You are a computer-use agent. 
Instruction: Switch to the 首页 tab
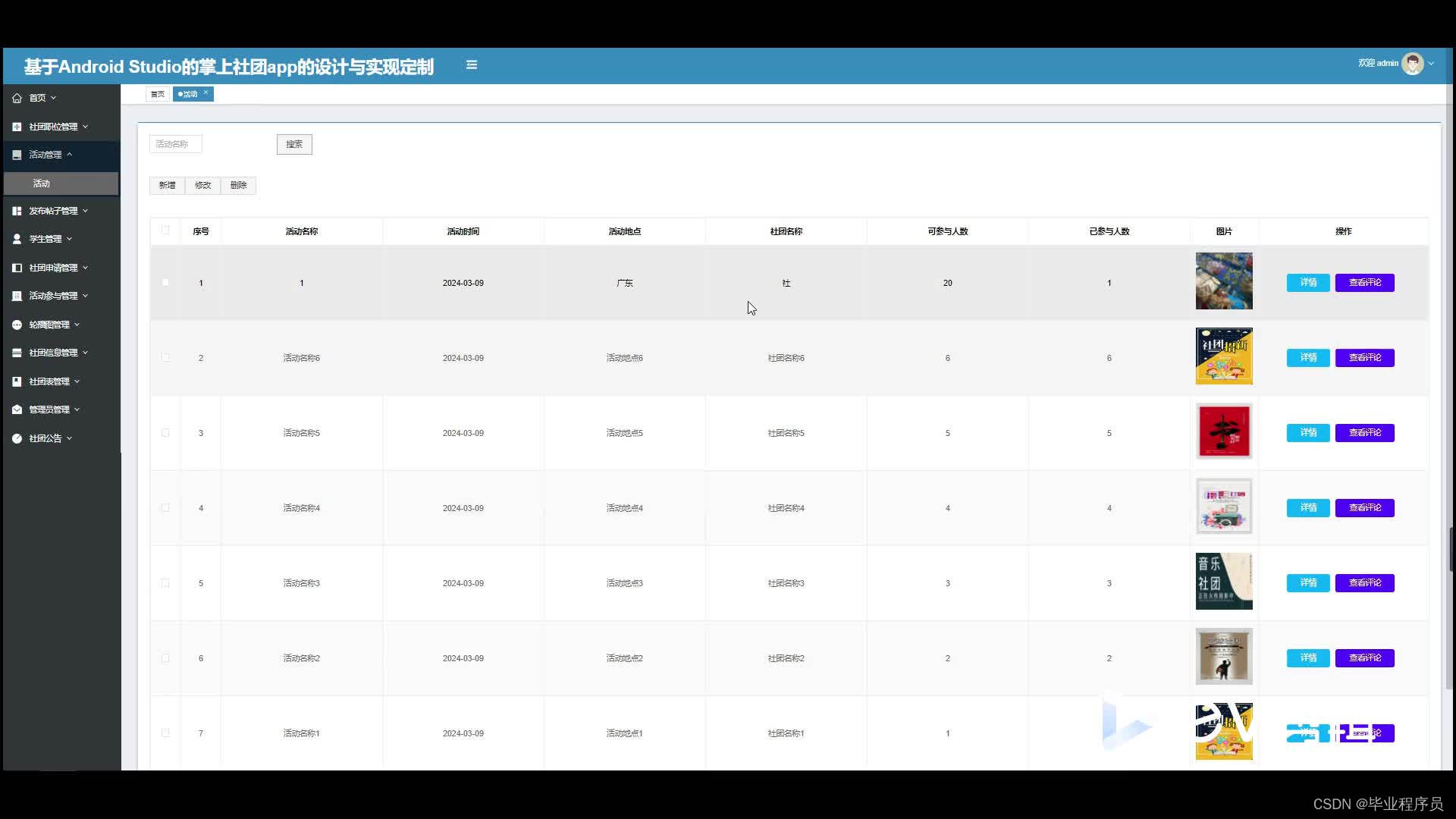157,94
